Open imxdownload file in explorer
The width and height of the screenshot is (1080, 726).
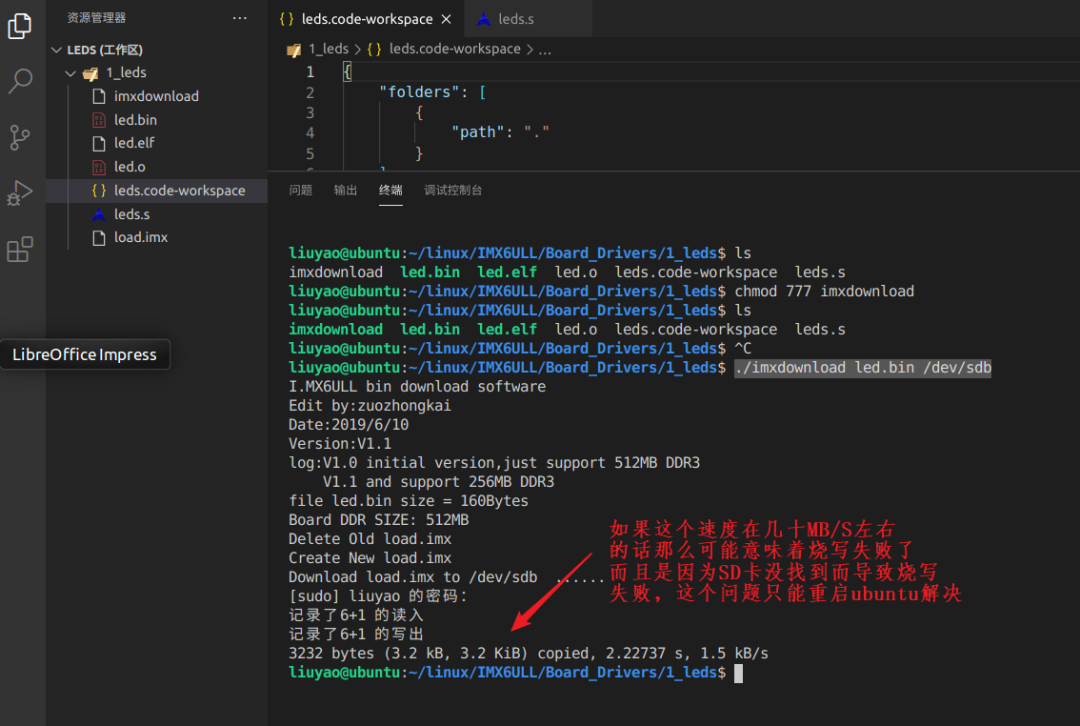[156, 96]
